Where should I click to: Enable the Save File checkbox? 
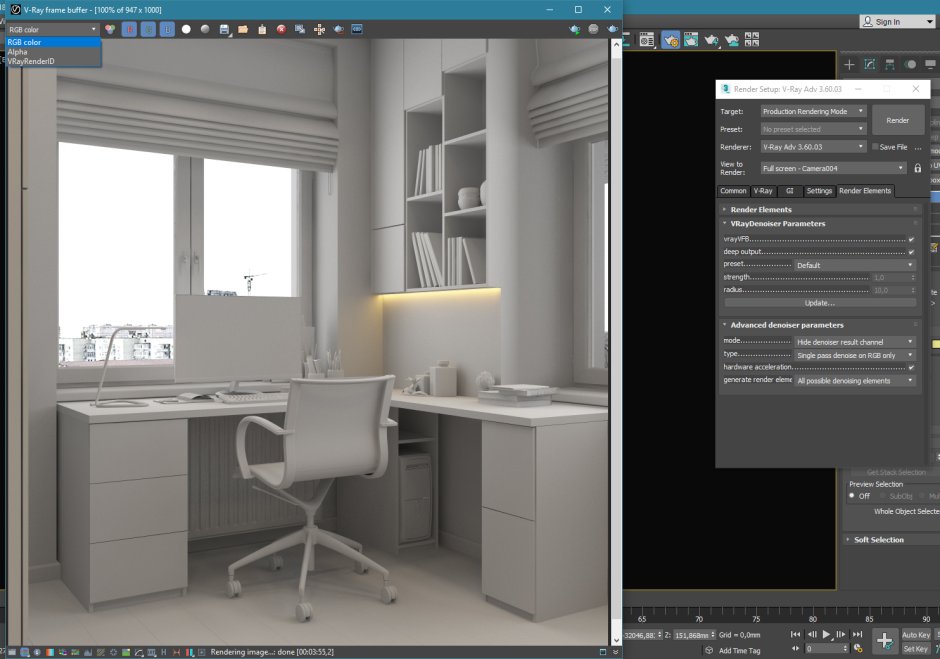[878, 147]
